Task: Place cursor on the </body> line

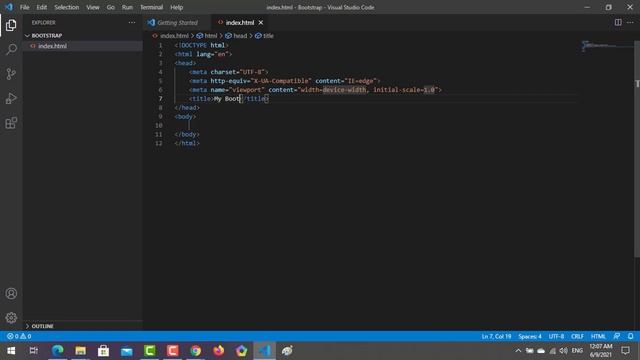Action: pos(187,134)
